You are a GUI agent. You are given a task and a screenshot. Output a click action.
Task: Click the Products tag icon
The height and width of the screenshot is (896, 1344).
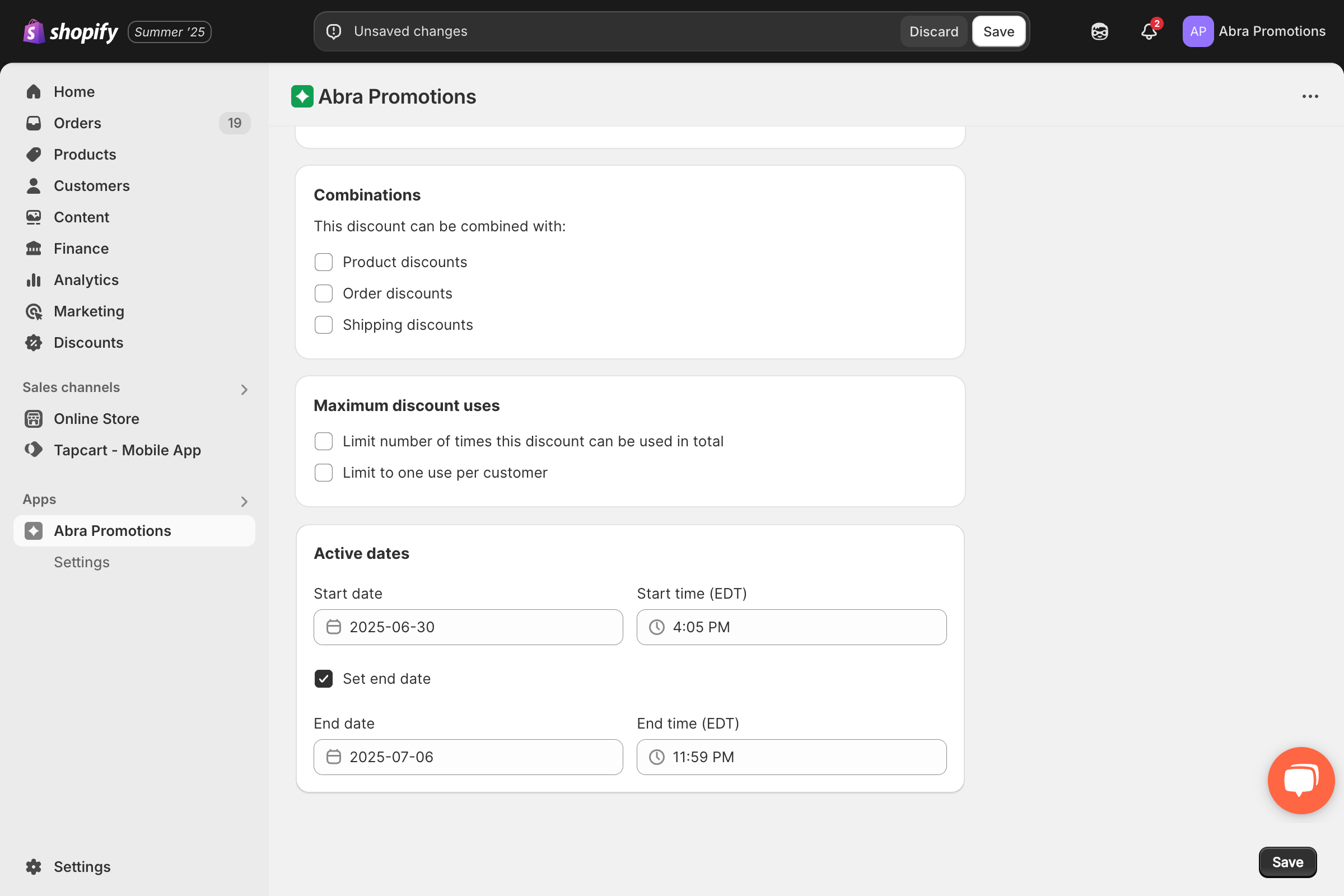click(34, 155)
